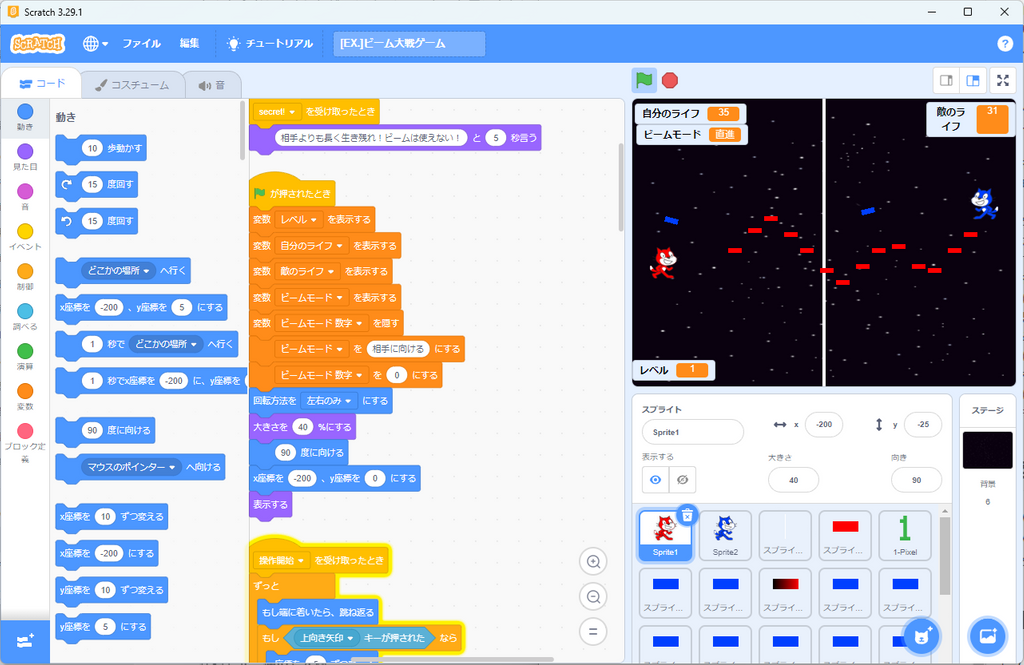Switch to the コスチューム tab

129,85
